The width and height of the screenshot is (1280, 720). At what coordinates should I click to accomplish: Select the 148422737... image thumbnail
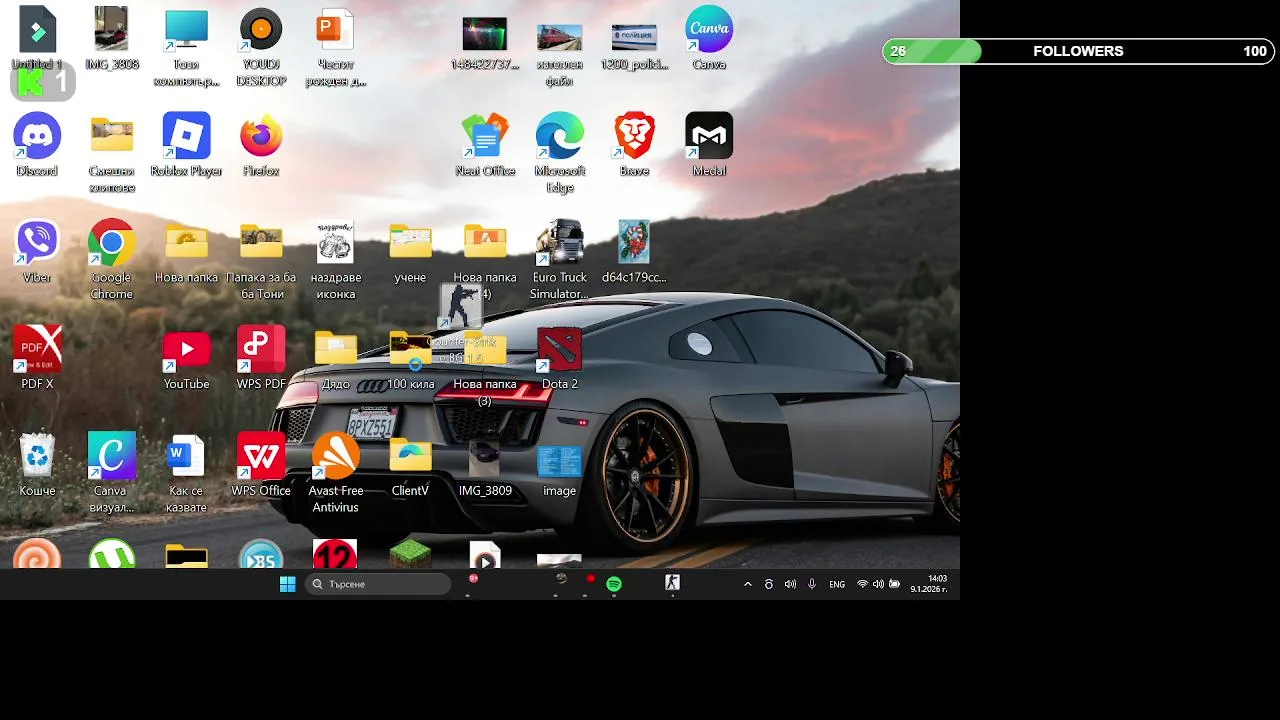485,34
